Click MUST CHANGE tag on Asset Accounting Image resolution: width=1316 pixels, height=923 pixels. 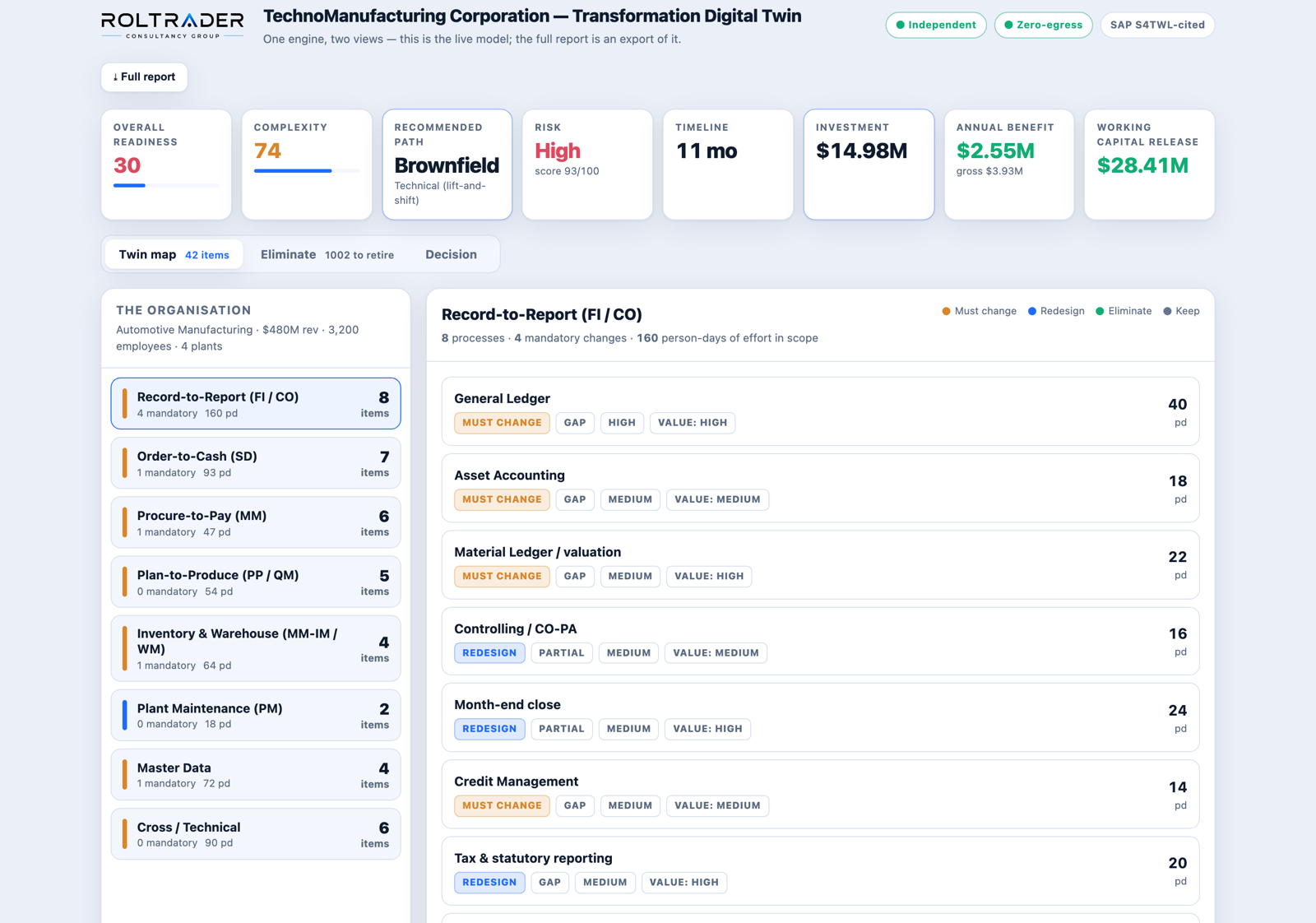[502, 499]
